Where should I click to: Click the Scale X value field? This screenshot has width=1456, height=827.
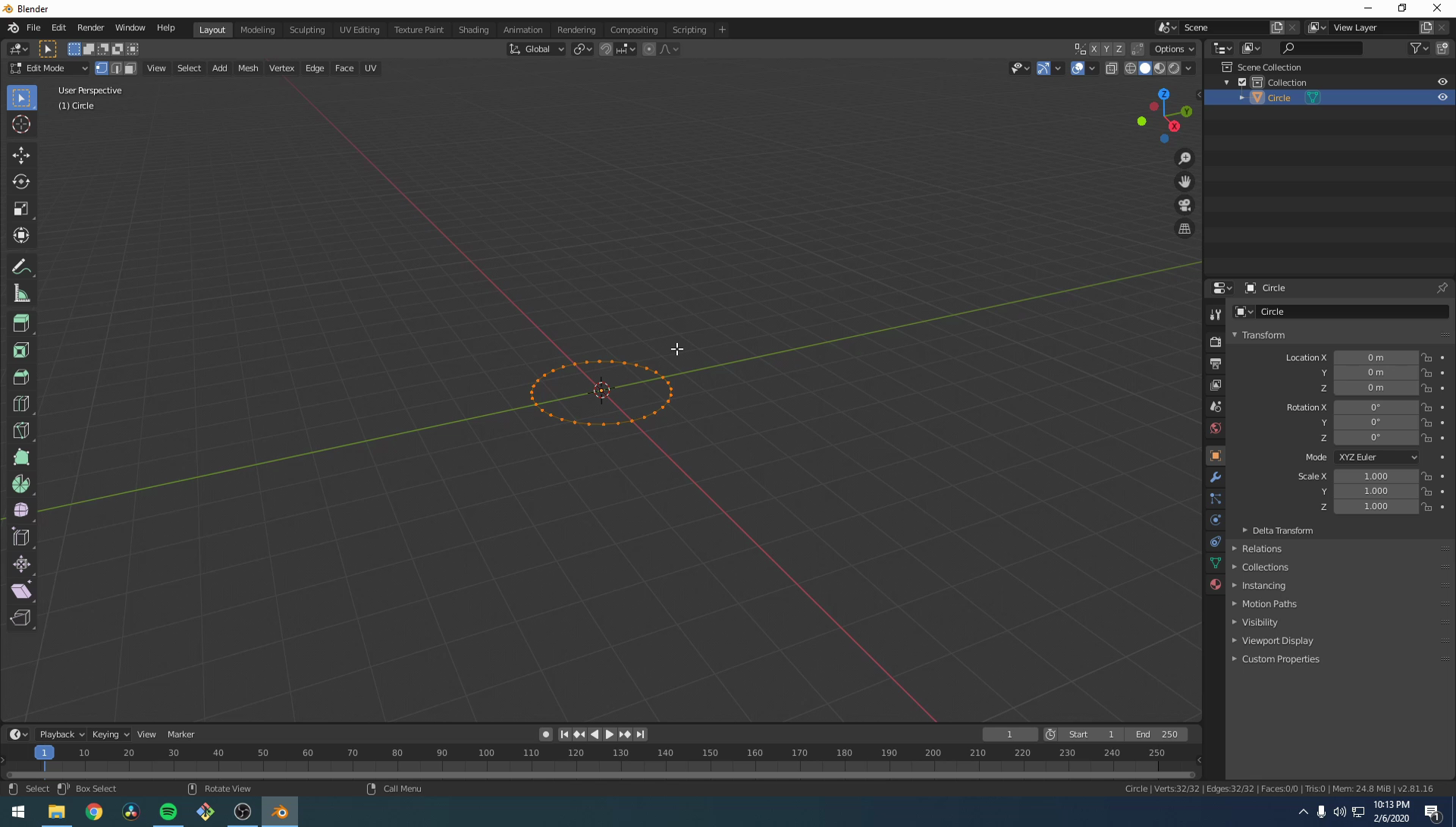(1376, 476)
